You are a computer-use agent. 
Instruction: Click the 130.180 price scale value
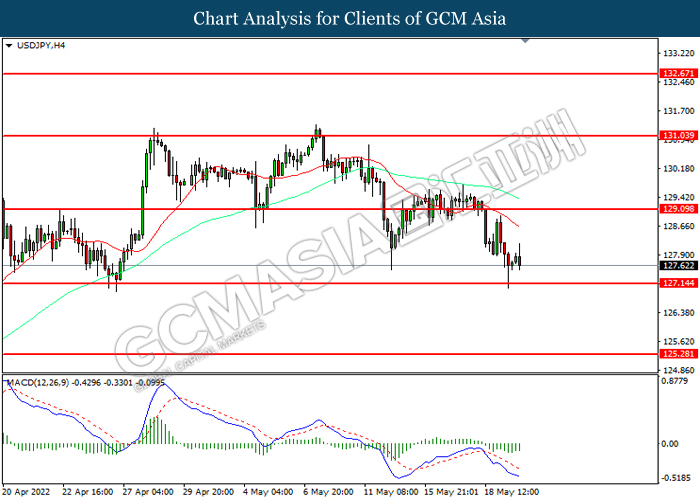679,169
